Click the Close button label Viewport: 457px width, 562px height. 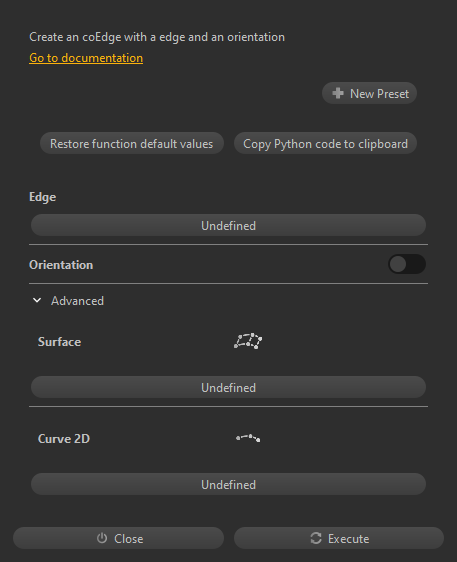pos(129,538)
